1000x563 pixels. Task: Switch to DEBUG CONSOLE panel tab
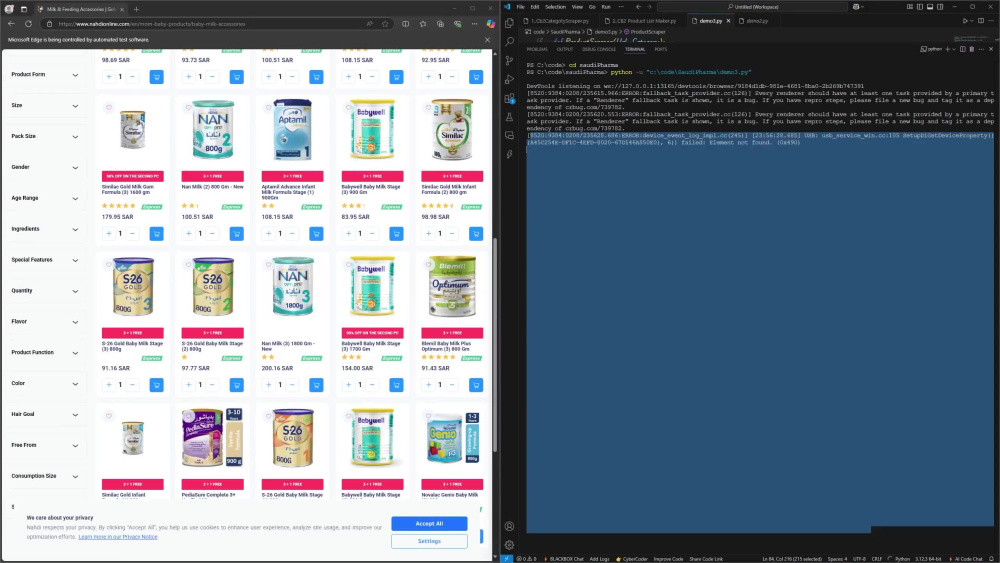pos(599,49)
